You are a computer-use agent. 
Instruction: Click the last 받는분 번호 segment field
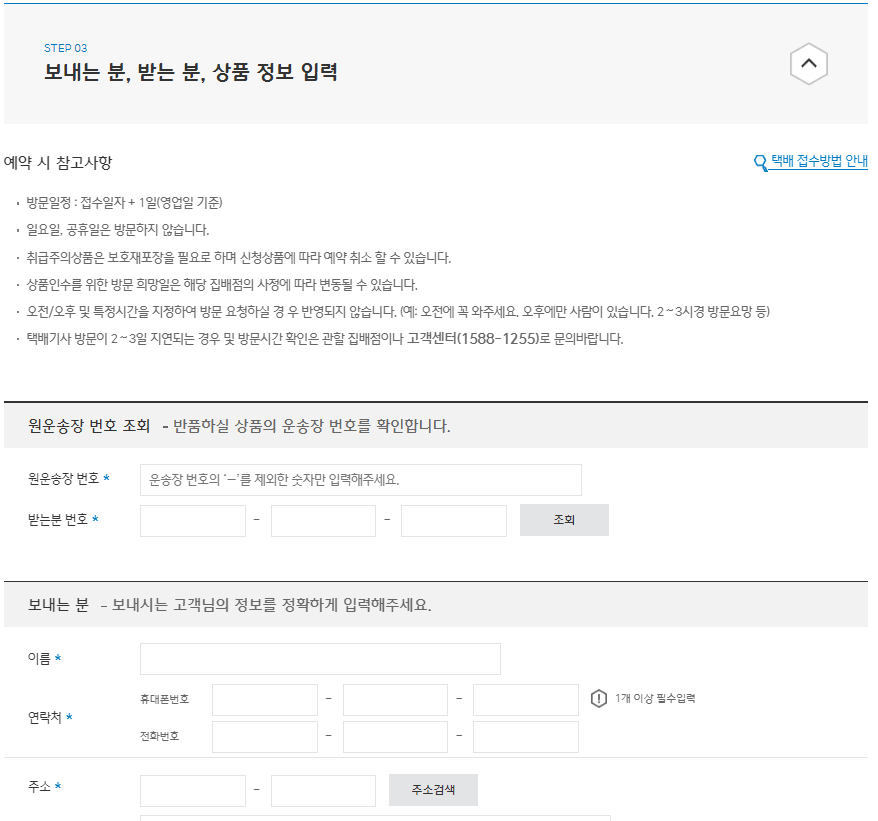tap(453, 520)
